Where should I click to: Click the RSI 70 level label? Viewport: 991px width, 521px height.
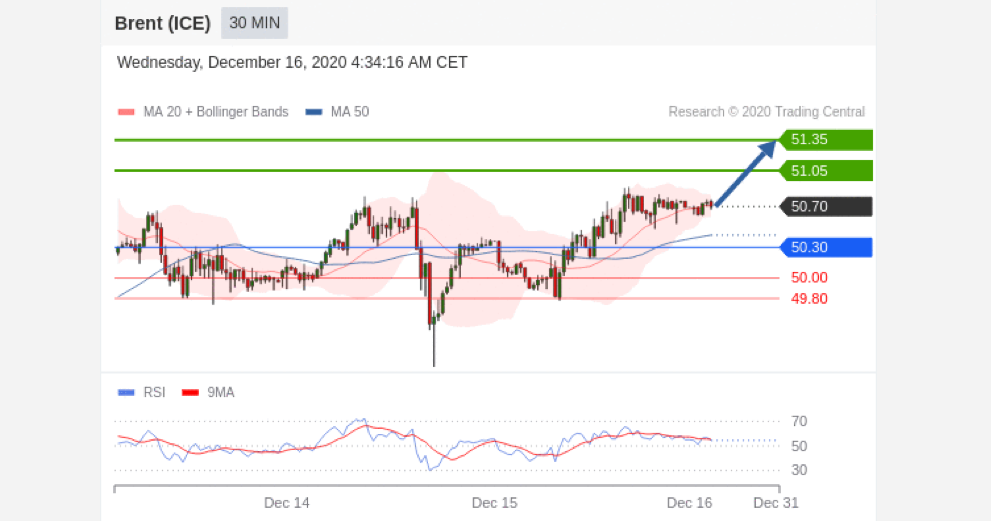(799, 421)
